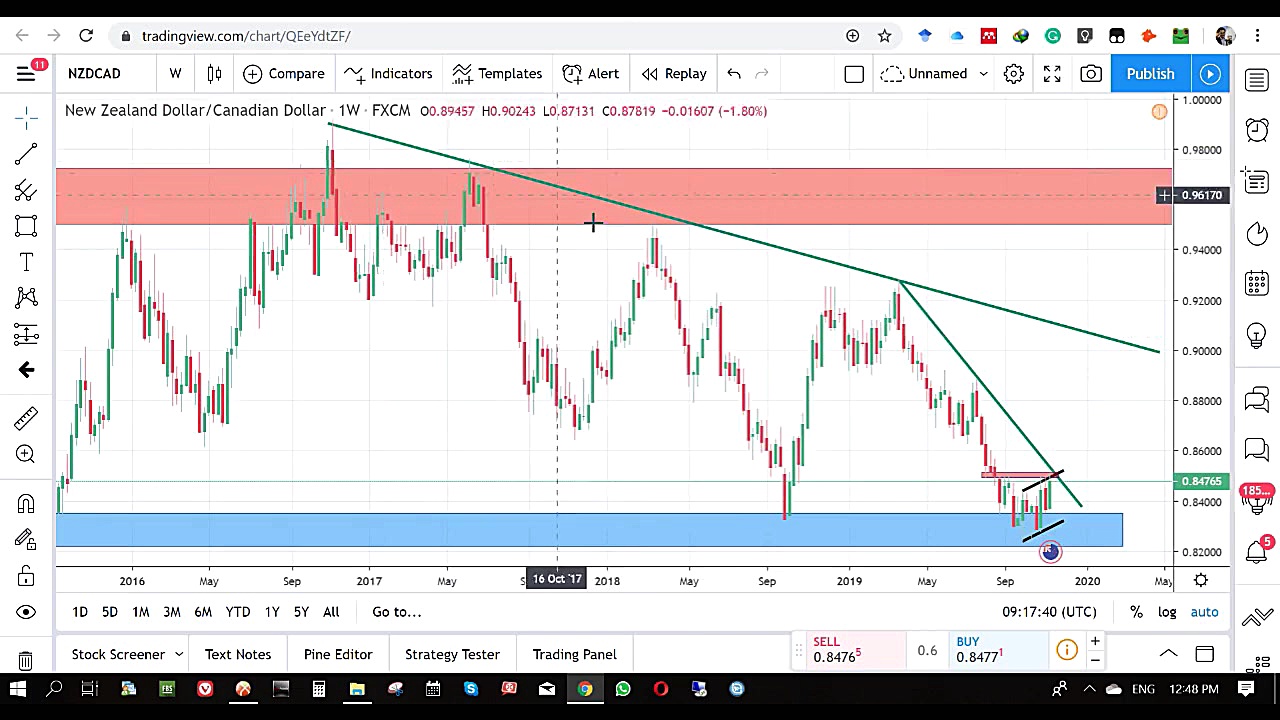This screenshot has width=1280, height=720.
Task: Open ideas stream with 185 badge
Action: 1257,498
